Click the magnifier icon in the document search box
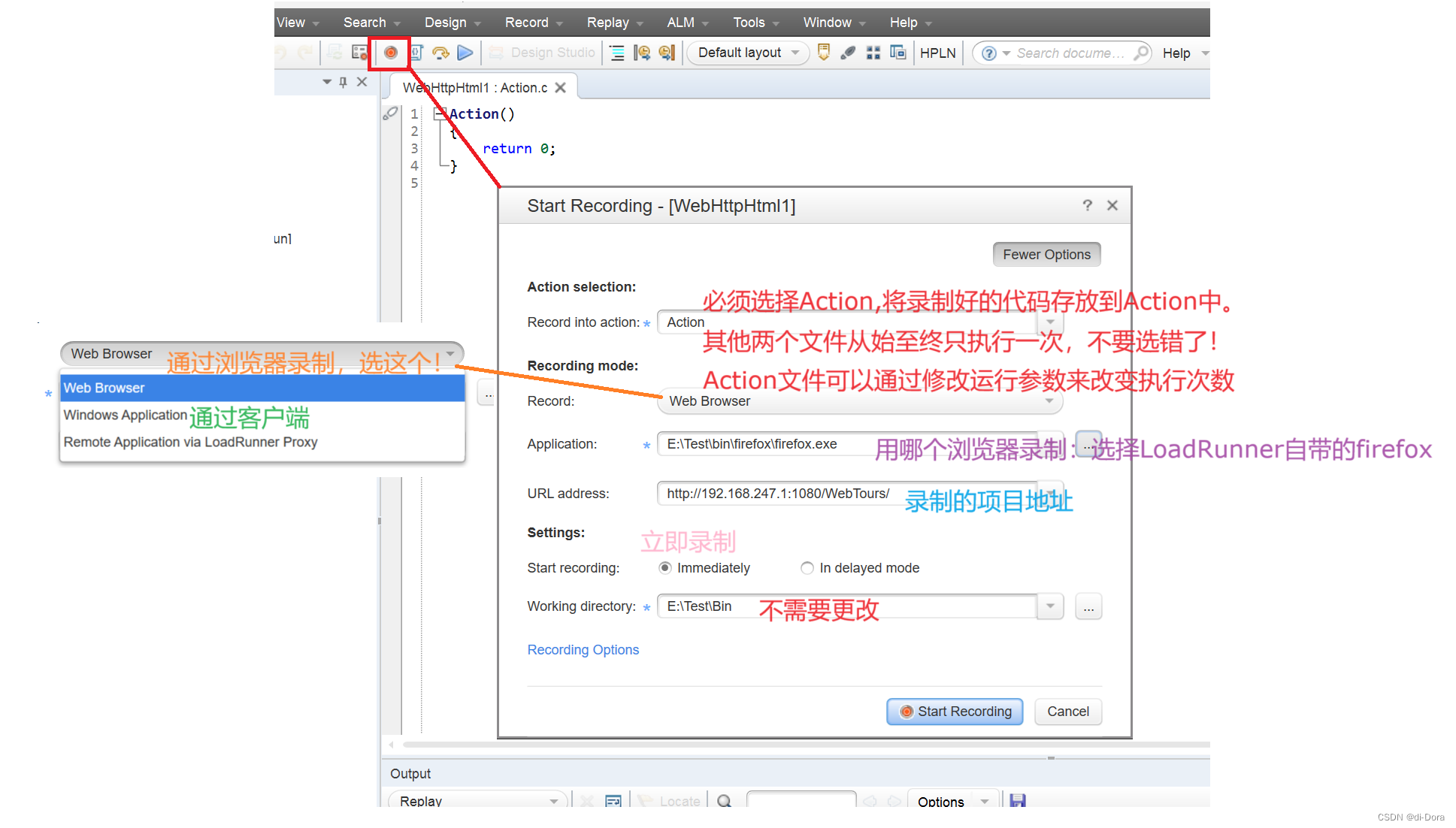The height and width of the screenshot is (828, 1456). click(x=1141, y=53)
